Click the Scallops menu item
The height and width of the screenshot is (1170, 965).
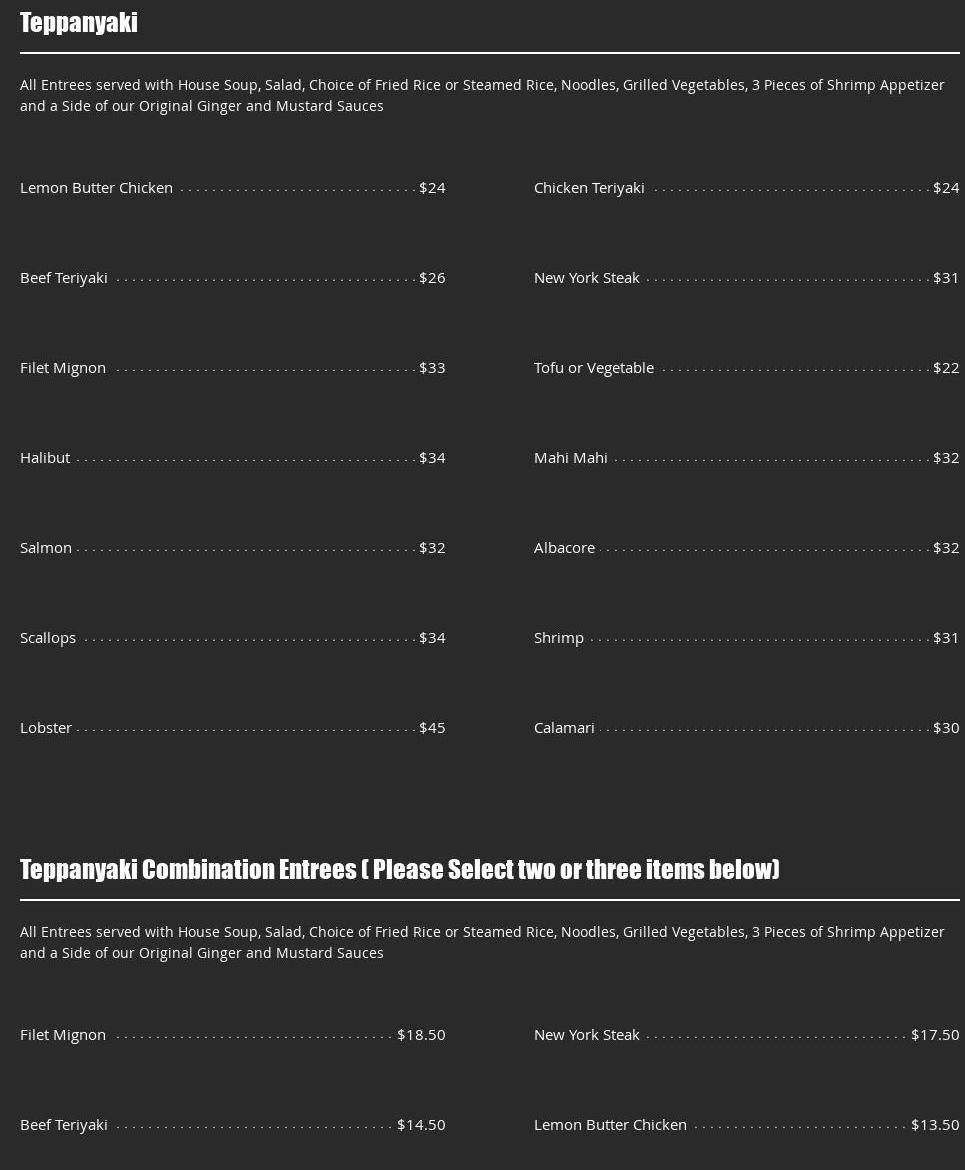(48, 638)
